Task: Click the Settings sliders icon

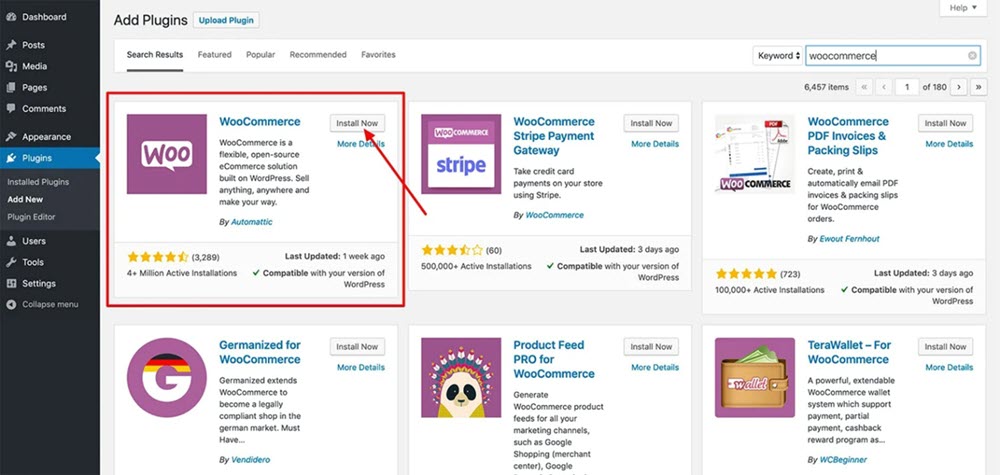Action: point(11,283)
